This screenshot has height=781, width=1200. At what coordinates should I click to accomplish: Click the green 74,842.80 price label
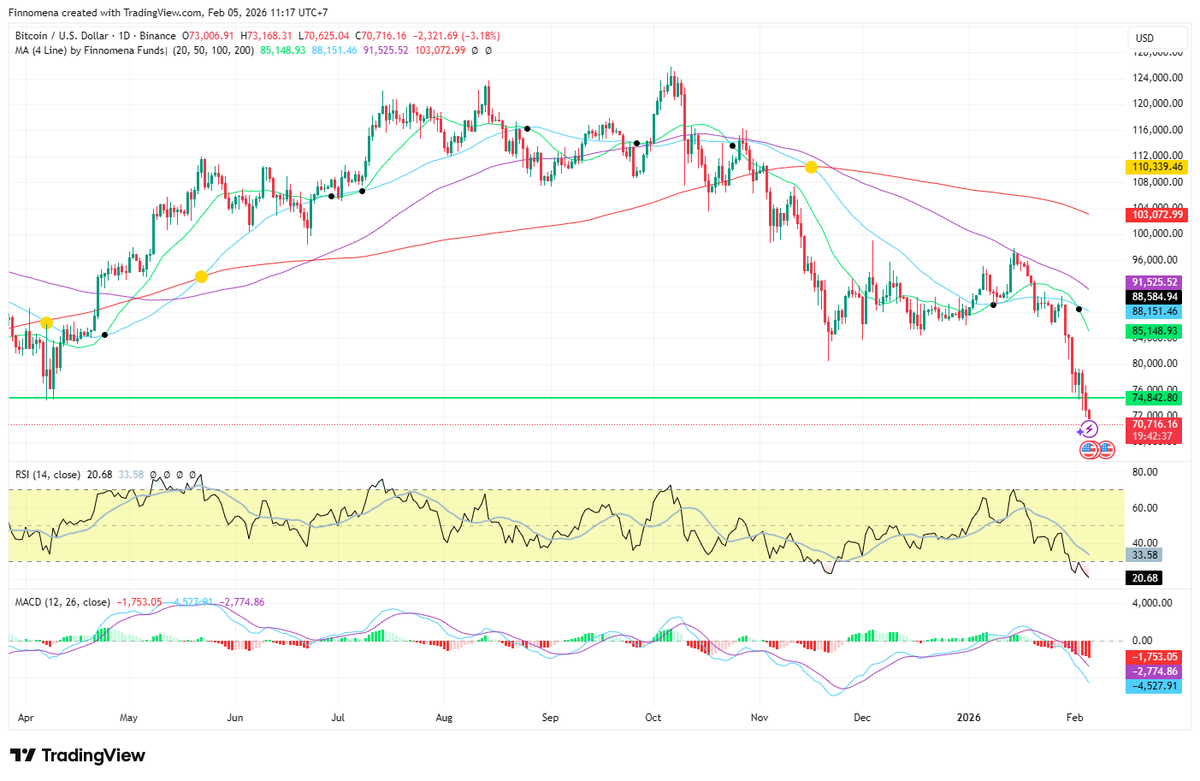point(1155,398)
